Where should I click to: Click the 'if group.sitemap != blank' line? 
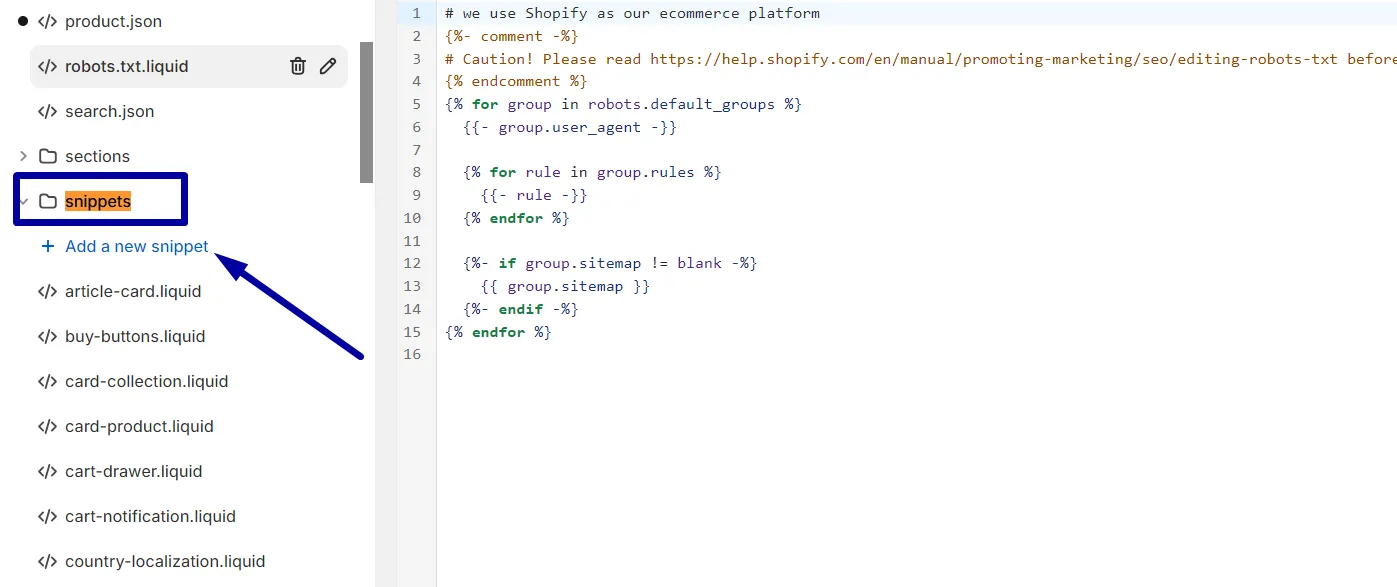pyautogui.click(x=610, y=263)
